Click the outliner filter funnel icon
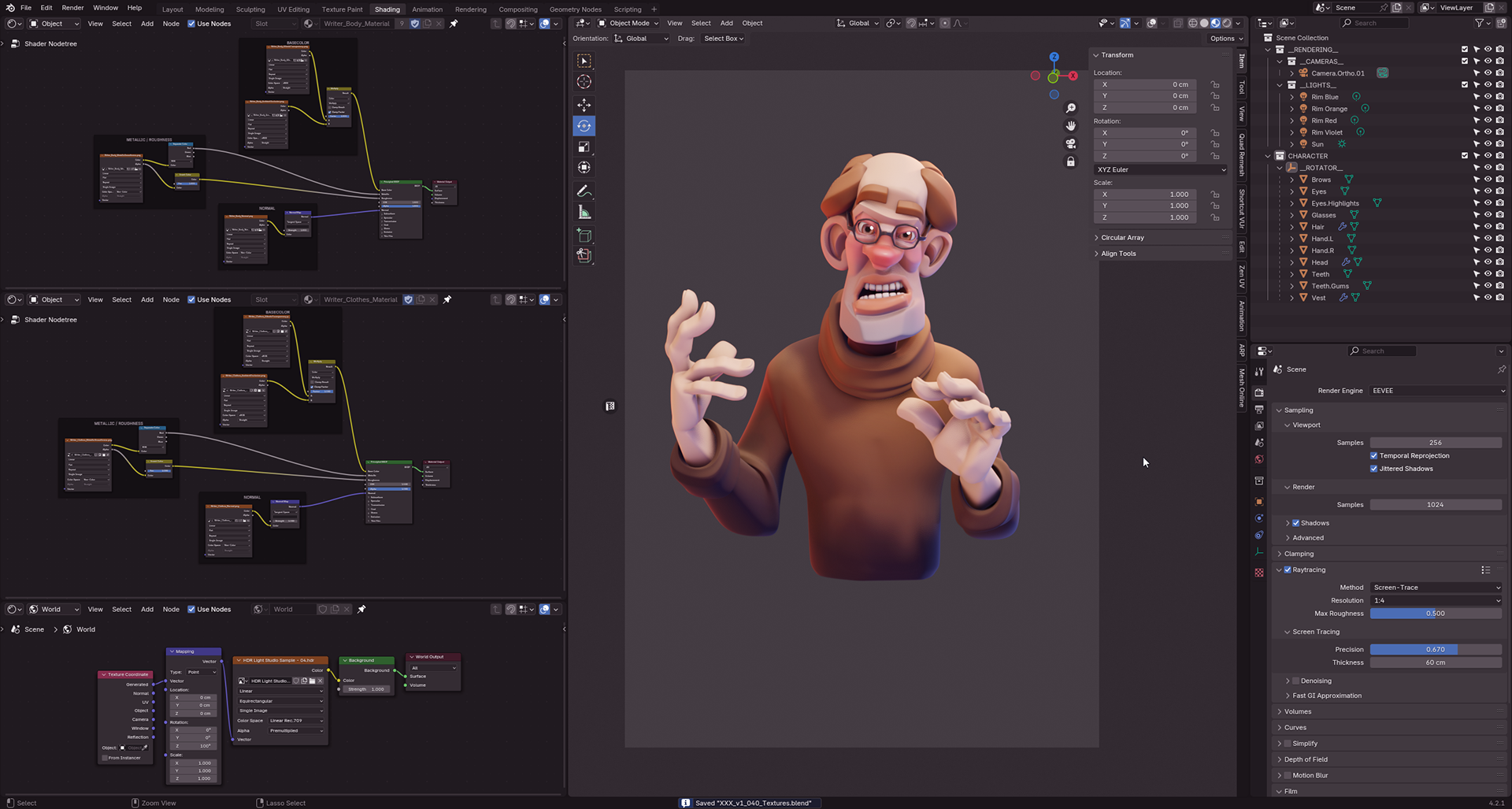 [1479, 23]
